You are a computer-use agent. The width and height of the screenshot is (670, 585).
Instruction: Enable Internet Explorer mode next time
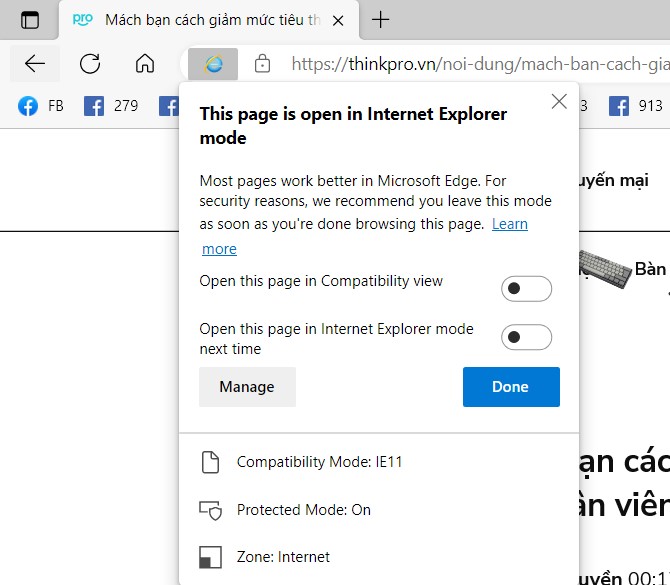point(526,337)
